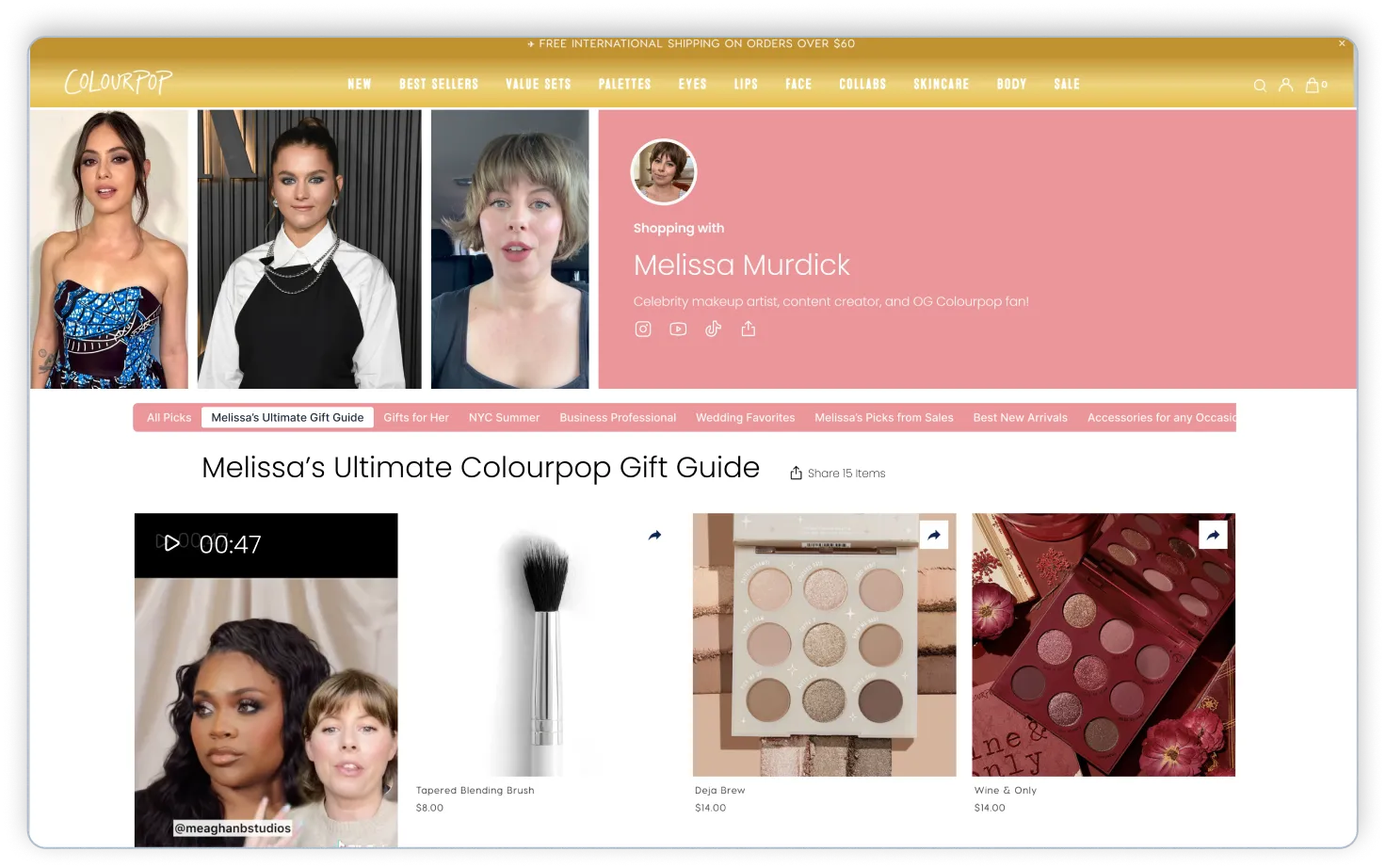1386x868 pixels.
Task: Share the Tapered Blending Brush item
Action: pyautogui.click(x=655, y=535)
